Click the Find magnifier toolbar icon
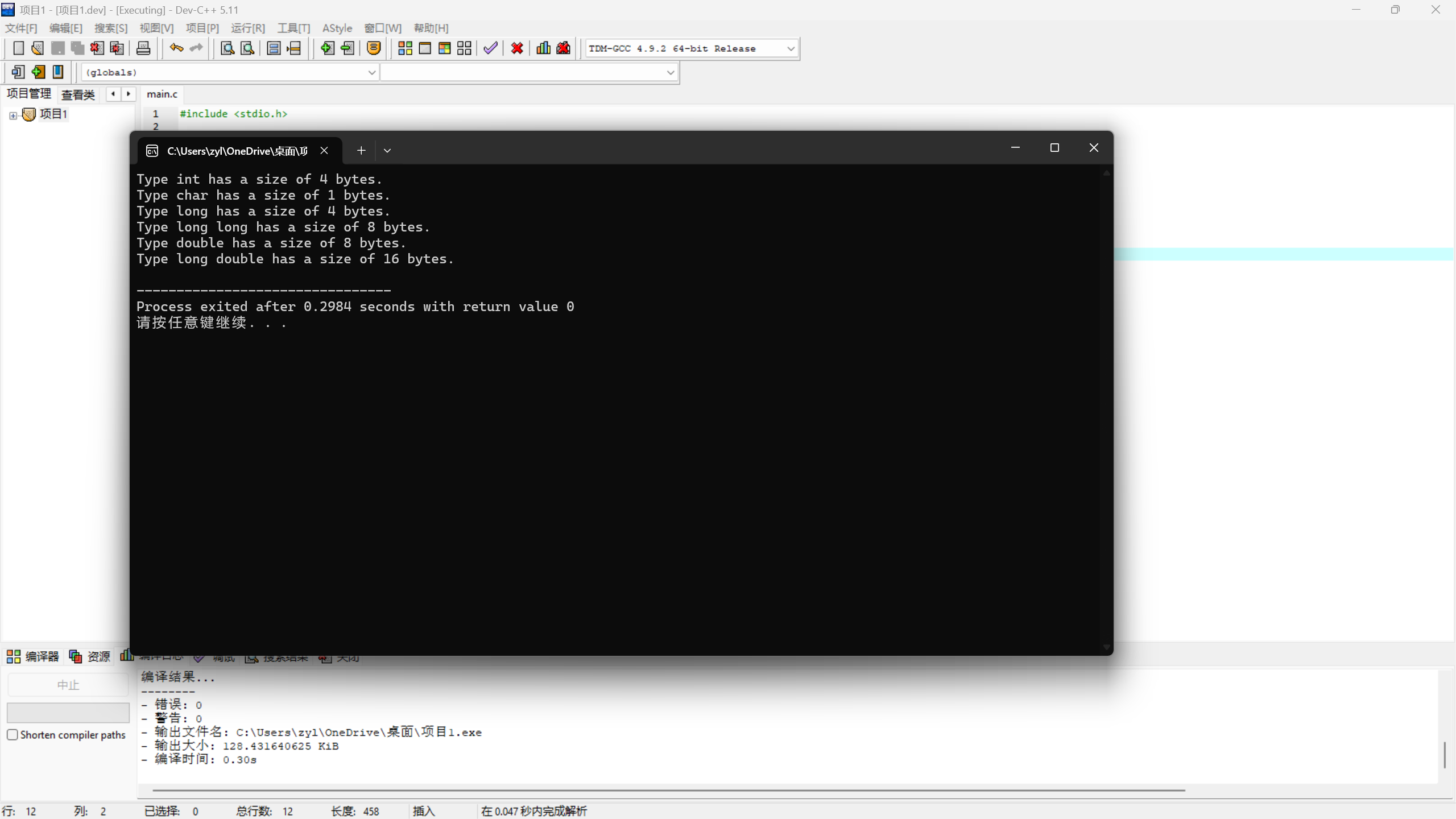The width and height of the screenshot is (1456, 819). (227, 48)
